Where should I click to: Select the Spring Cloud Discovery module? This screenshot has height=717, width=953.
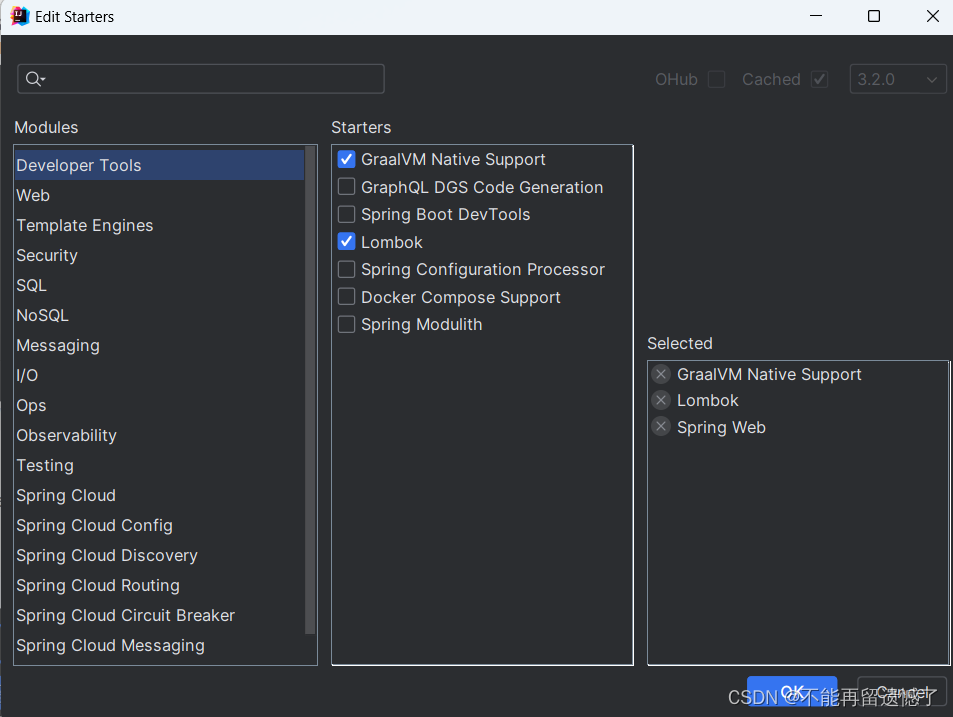[159, 555]
